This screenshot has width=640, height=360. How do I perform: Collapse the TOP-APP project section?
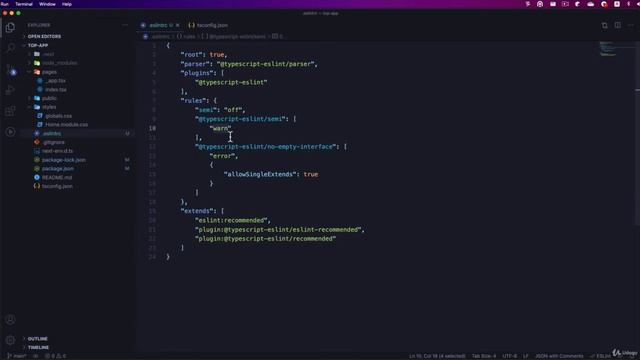tap(38, 45)
